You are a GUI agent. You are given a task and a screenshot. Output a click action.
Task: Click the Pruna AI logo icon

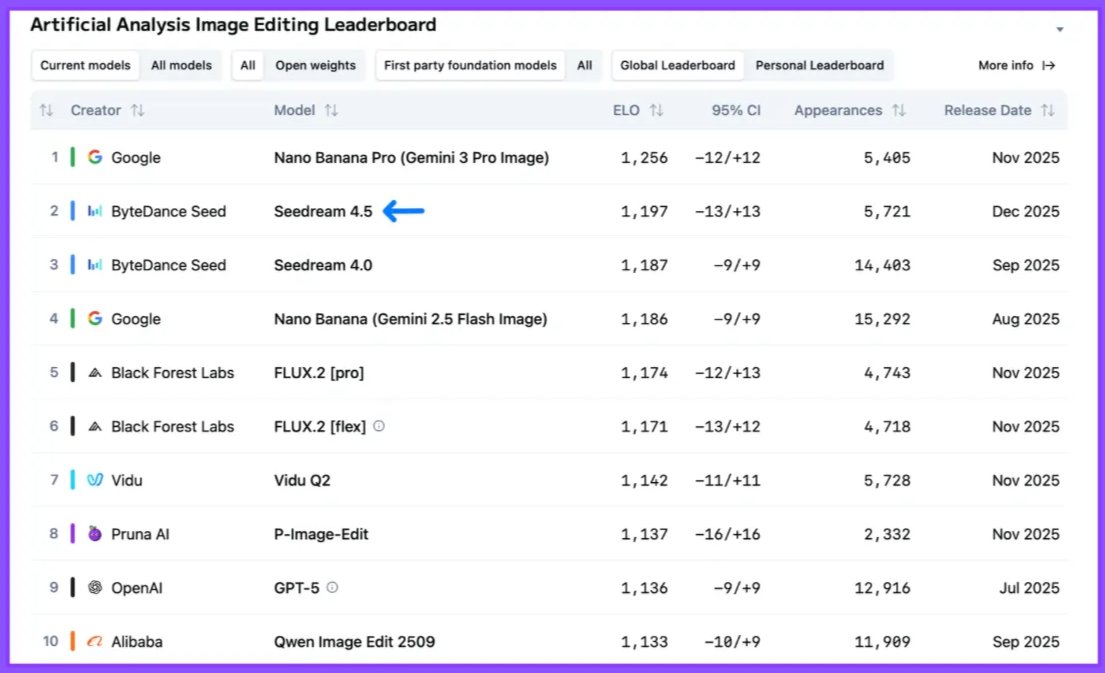point(93,534)
